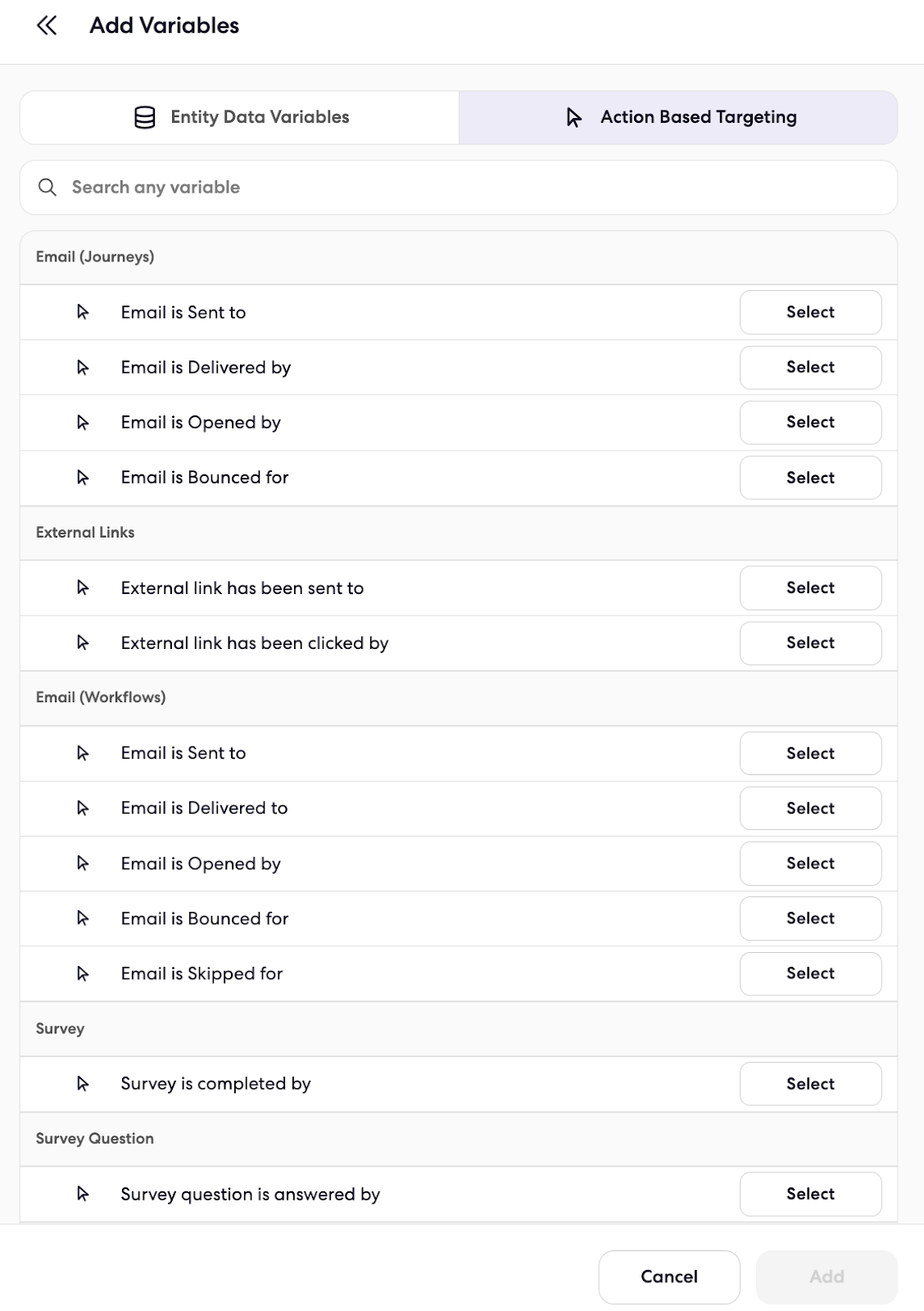The width and height of the screenshot is (924, 1311).
Task: Click the magnifier icon in the search bar
Action: pyautogui.click(x=48, y=188)
